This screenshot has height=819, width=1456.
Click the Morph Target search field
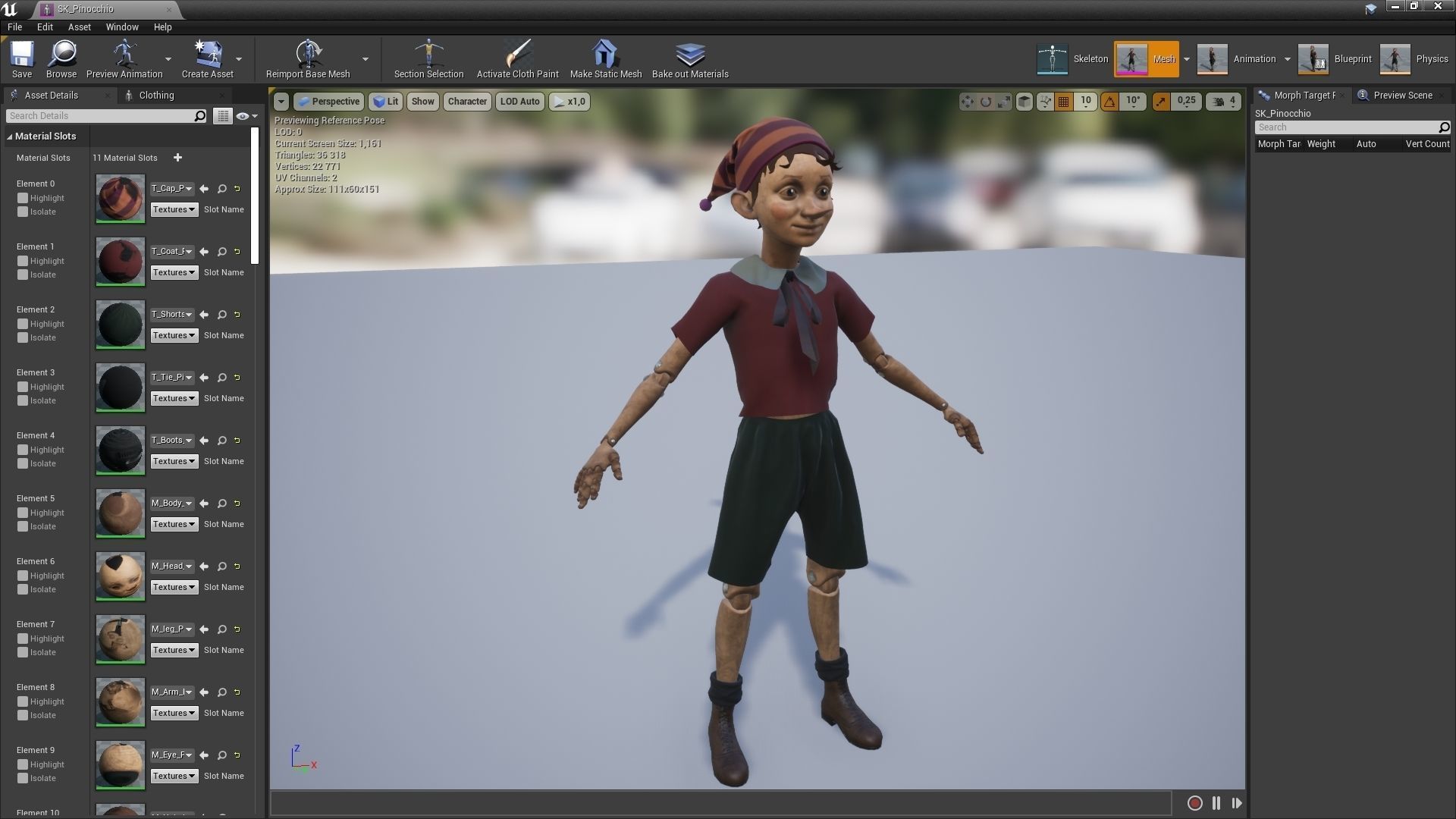pyautogui.click(x=1352, y=127)
